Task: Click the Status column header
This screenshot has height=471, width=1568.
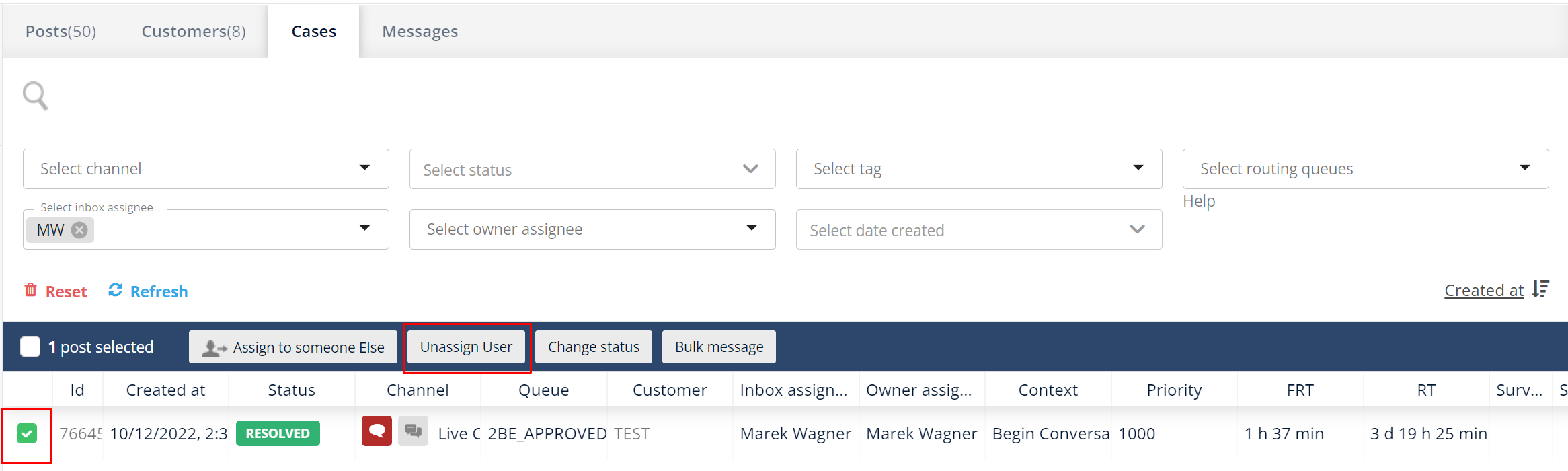Action: click(291, 390)
